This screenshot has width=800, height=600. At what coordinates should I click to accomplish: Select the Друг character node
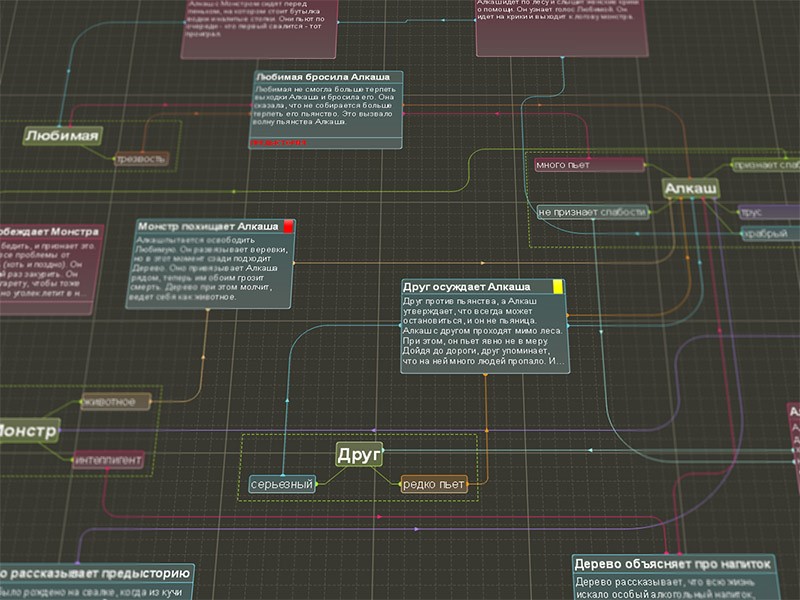359,455
